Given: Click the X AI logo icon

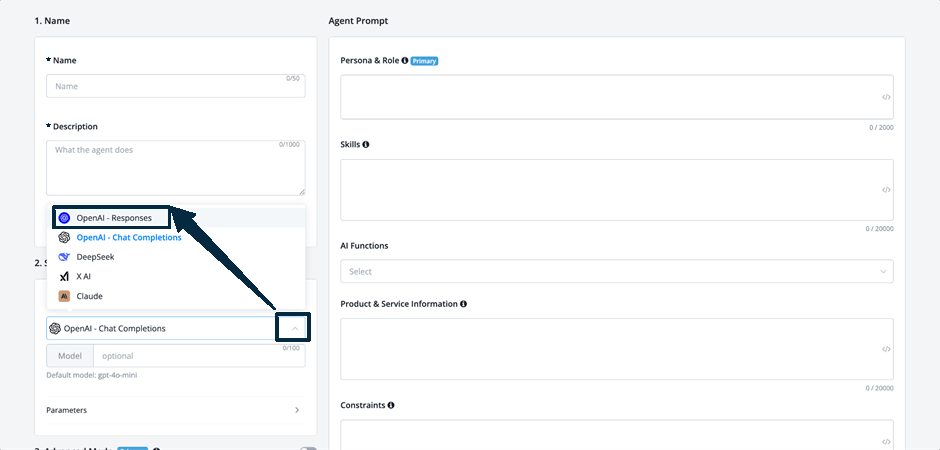Looking at the screenshot, I should pos(64,276).
